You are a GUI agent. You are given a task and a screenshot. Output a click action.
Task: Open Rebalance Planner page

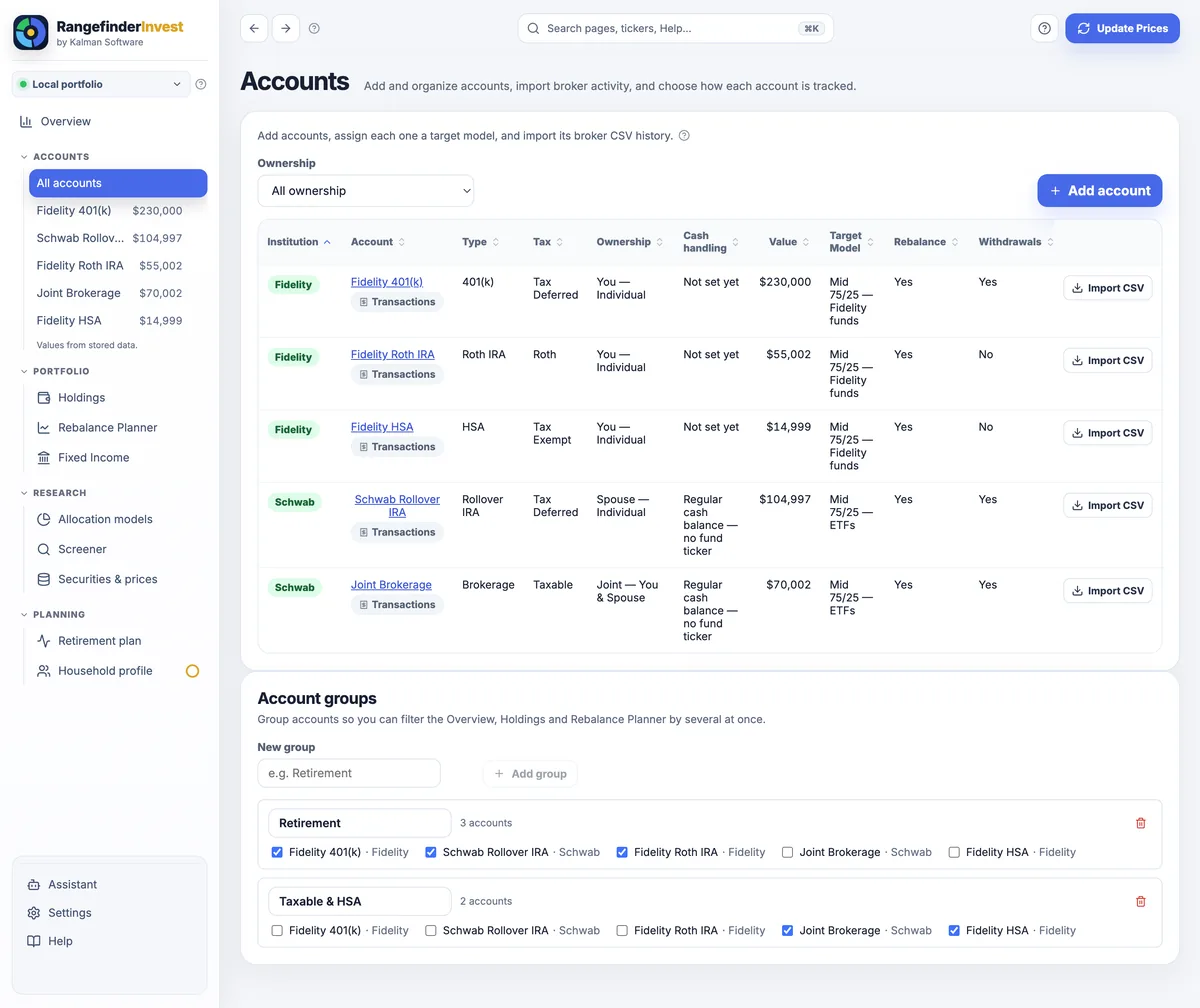[x=118, y=427]
